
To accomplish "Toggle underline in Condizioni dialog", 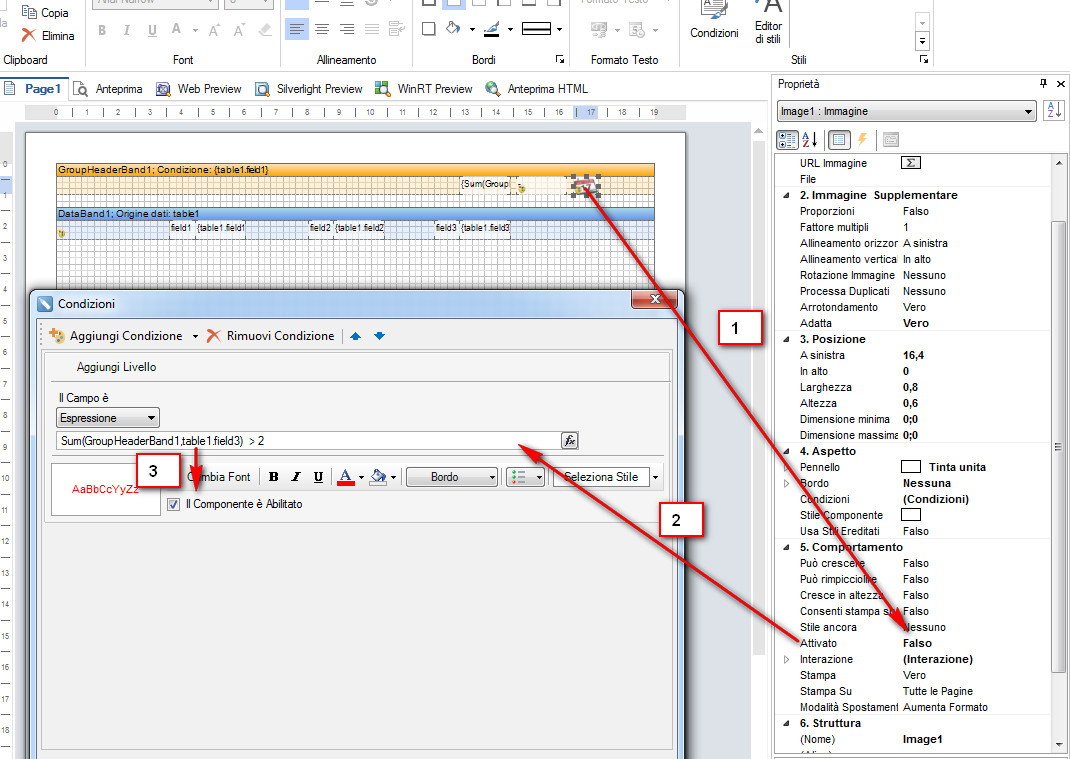I will coord(318,477).
